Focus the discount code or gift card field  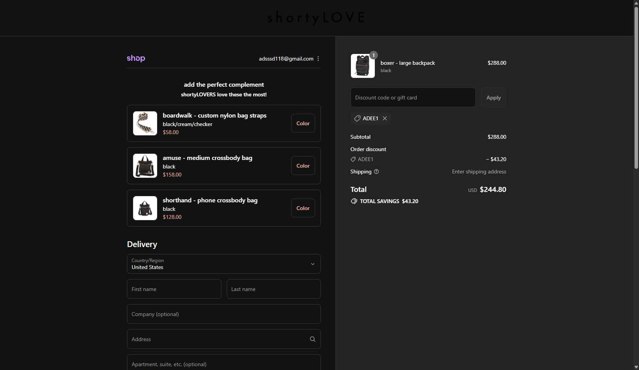point(413,97)
